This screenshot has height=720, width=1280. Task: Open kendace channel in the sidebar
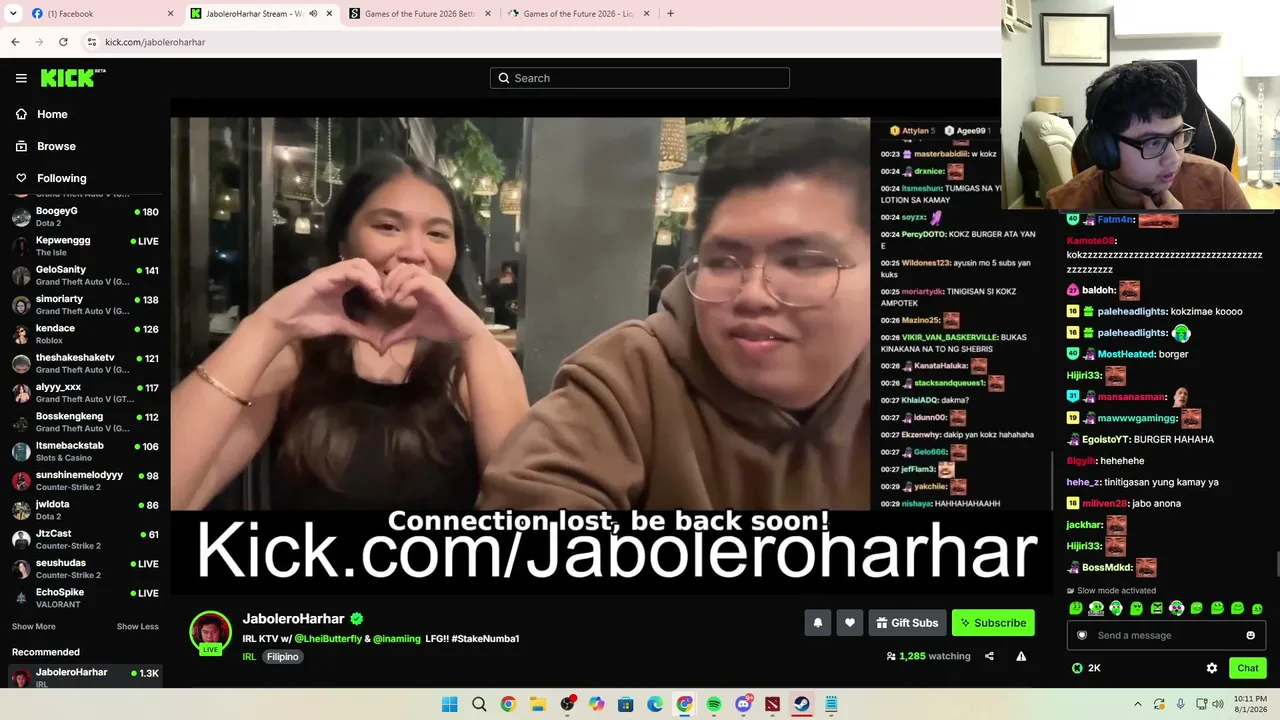(x=85, y=334)
